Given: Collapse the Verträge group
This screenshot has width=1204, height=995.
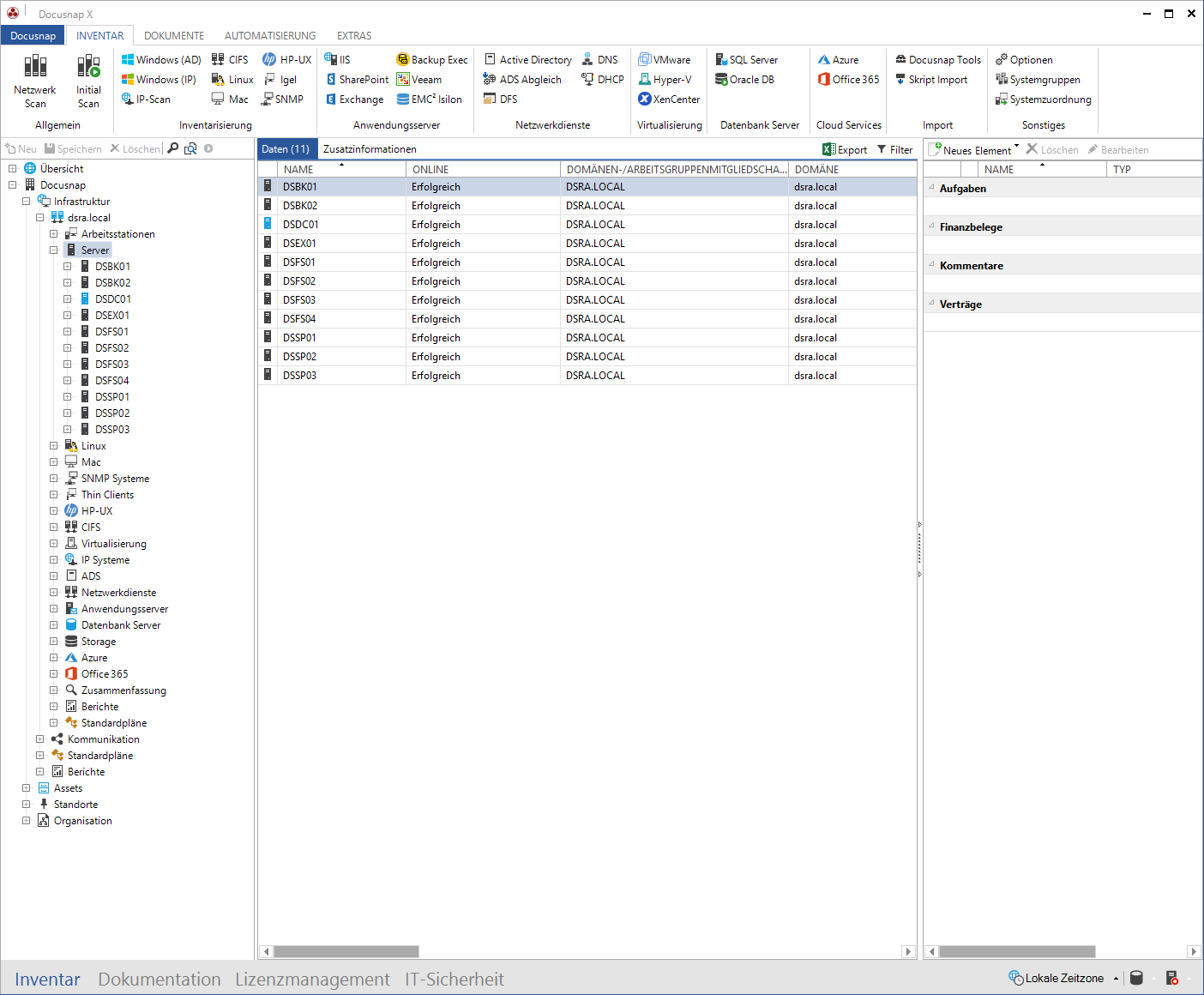Looking at the screenshot, I should (x=931, y=303).
